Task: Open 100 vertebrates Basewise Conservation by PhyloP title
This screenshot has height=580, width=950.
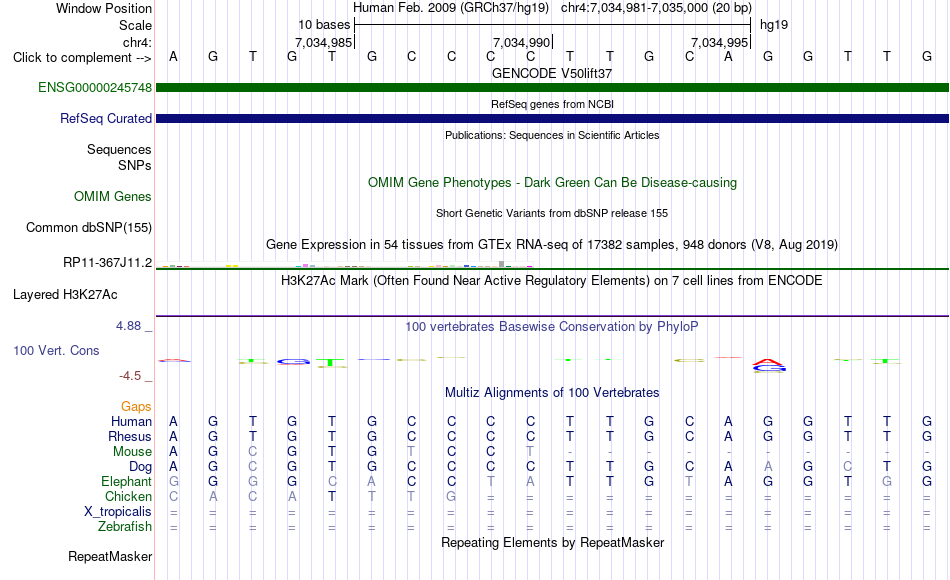Action: pos(552,327)
